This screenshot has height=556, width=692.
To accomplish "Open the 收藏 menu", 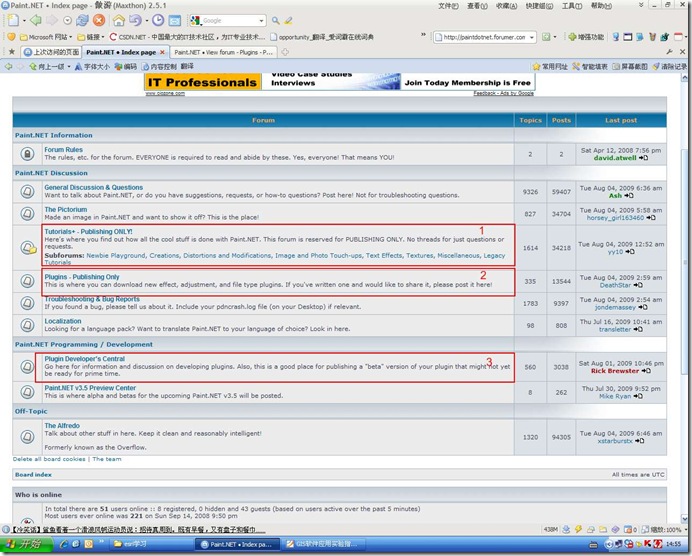I will (x=506, y=6).
